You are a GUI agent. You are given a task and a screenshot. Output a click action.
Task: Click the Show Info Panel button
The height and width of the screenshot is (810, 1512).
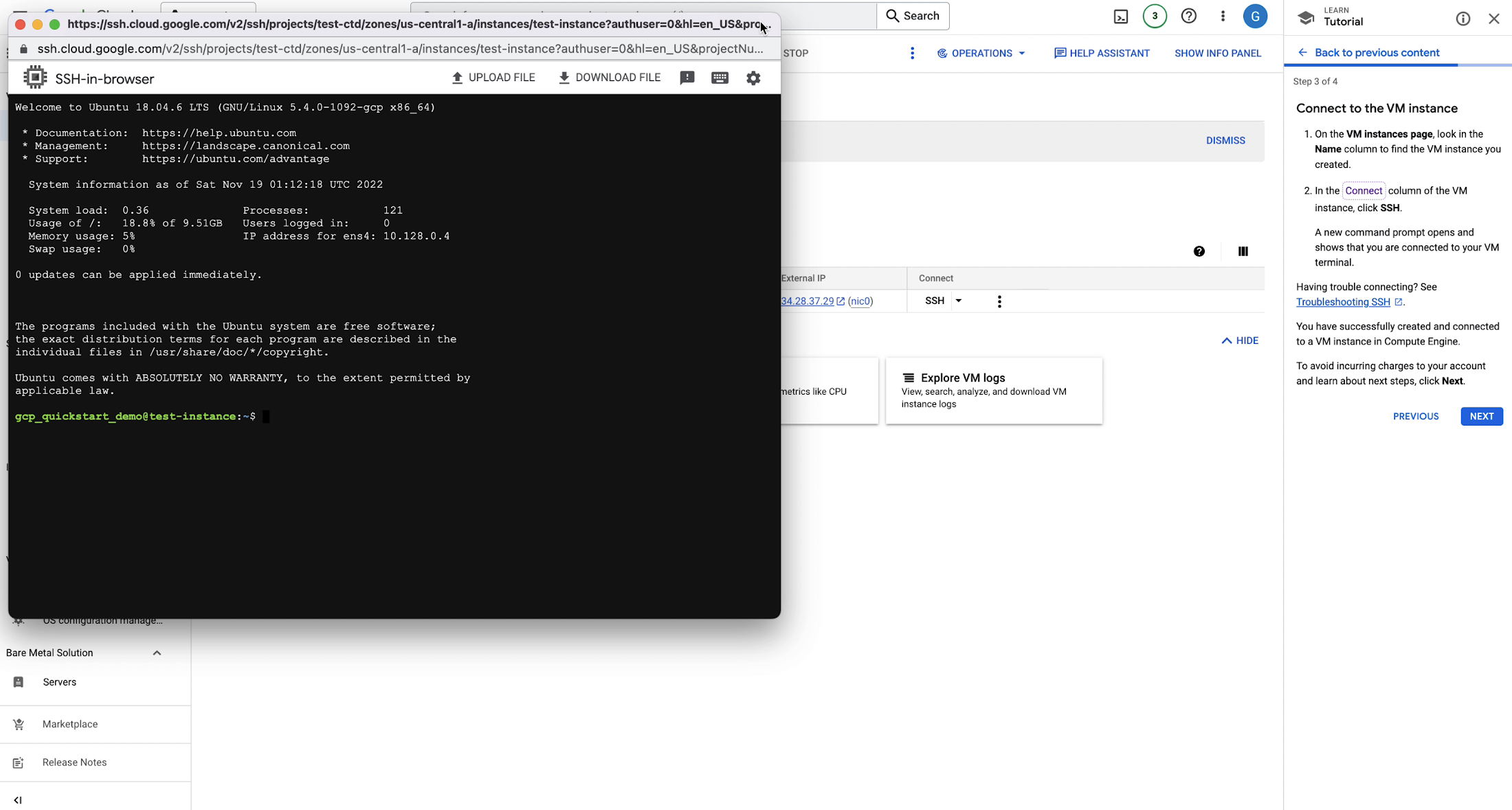click(1217, 53)
